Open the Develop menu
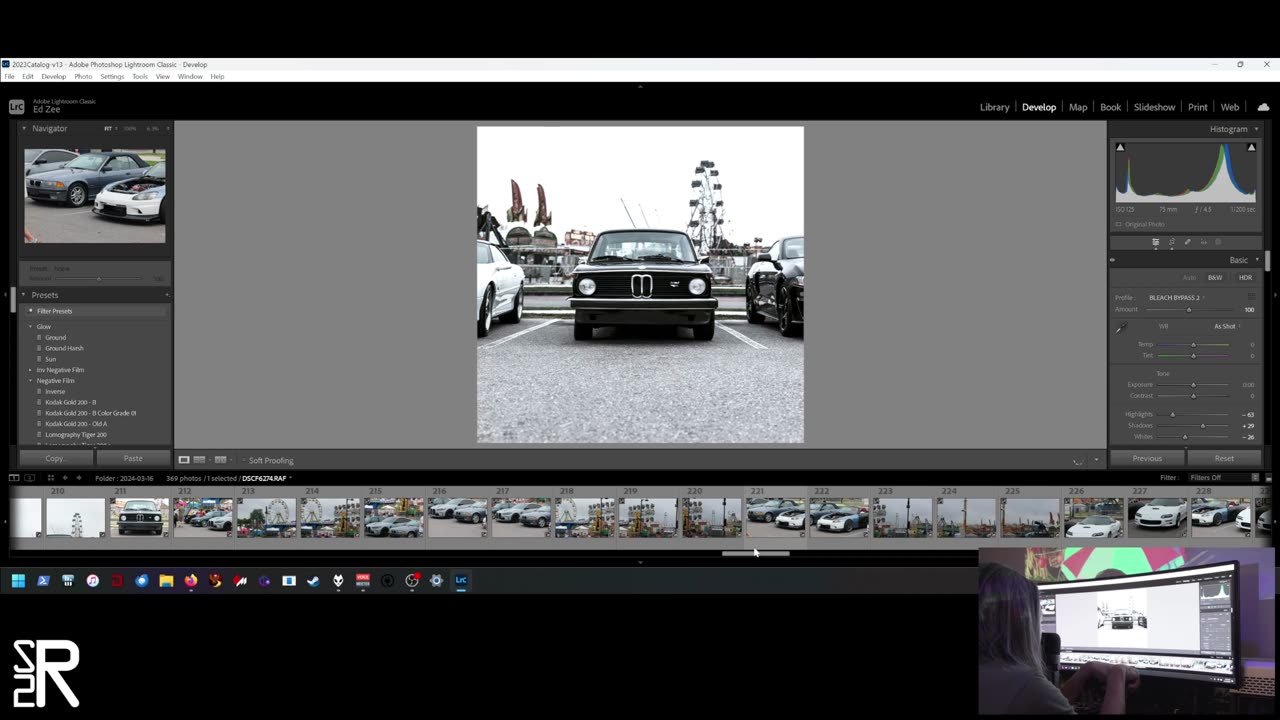Image resolution: width=1280 pixels, height=720 pixels. tap(53, 76)
